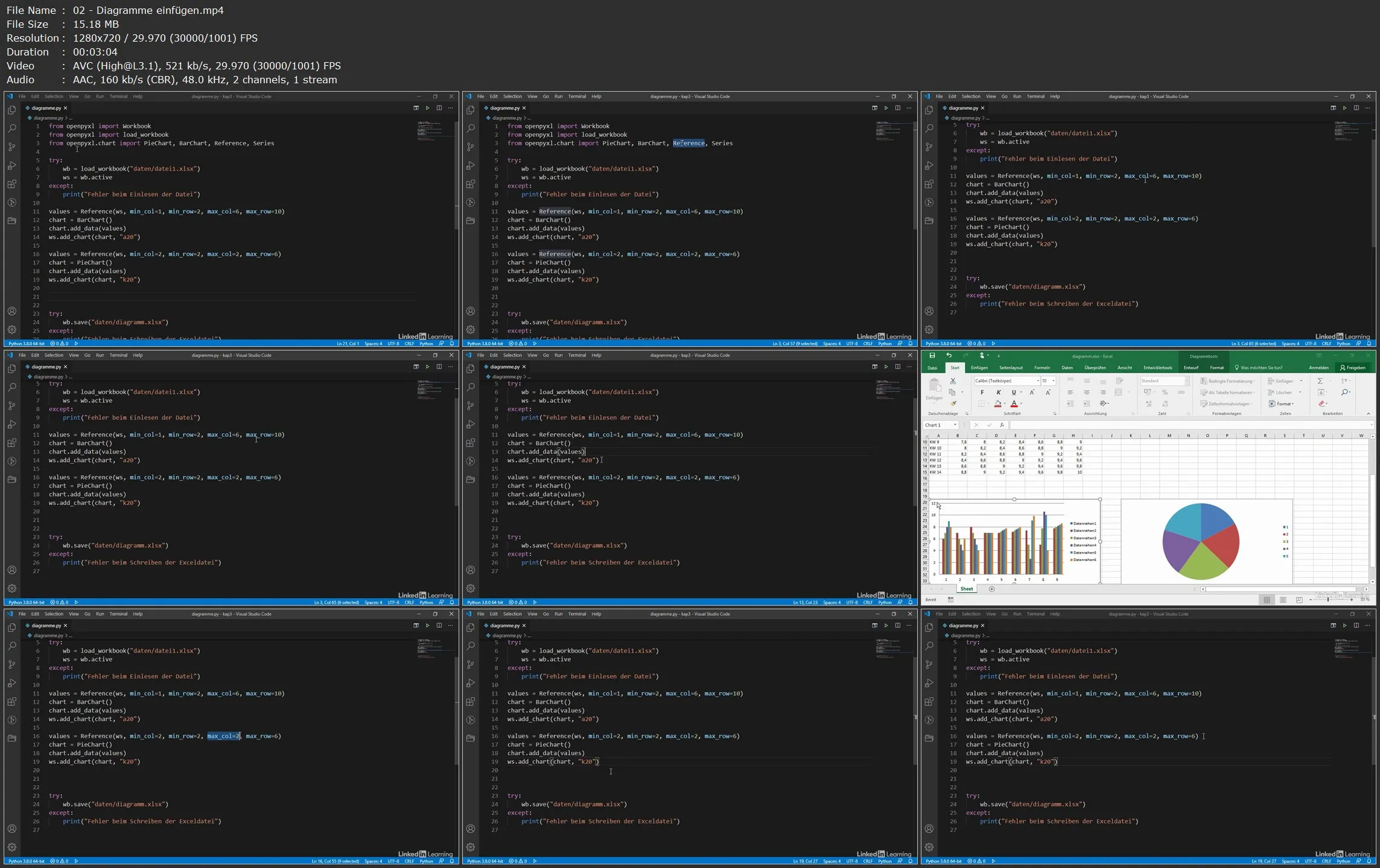Screen dimensions: 1380x868
Task: Apply the fill color bucket swatch in Excel
Action: coord(998,404)
